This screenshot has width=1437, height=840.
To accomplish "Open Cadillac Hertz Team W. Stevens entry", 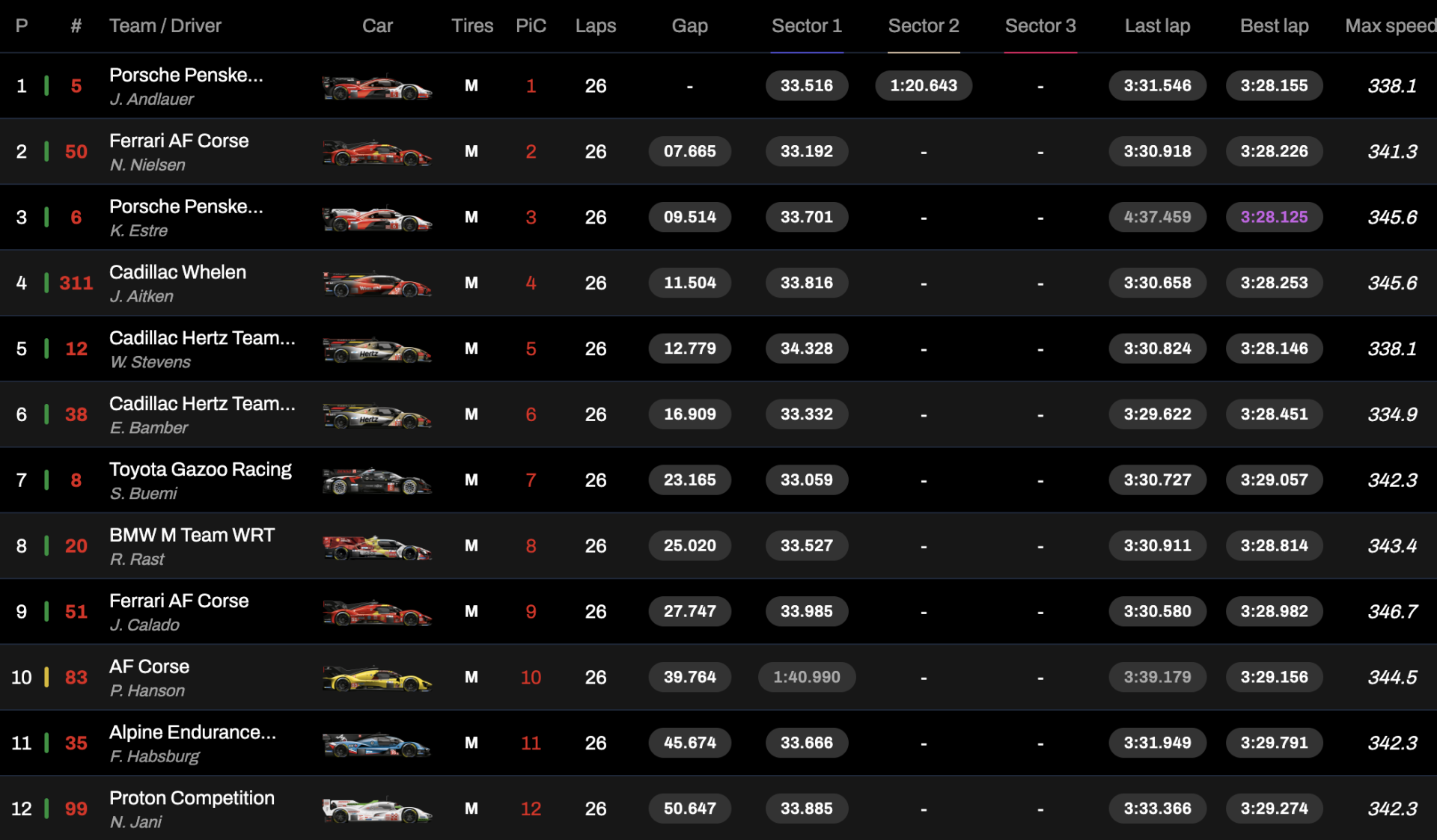I will (202, 349).
